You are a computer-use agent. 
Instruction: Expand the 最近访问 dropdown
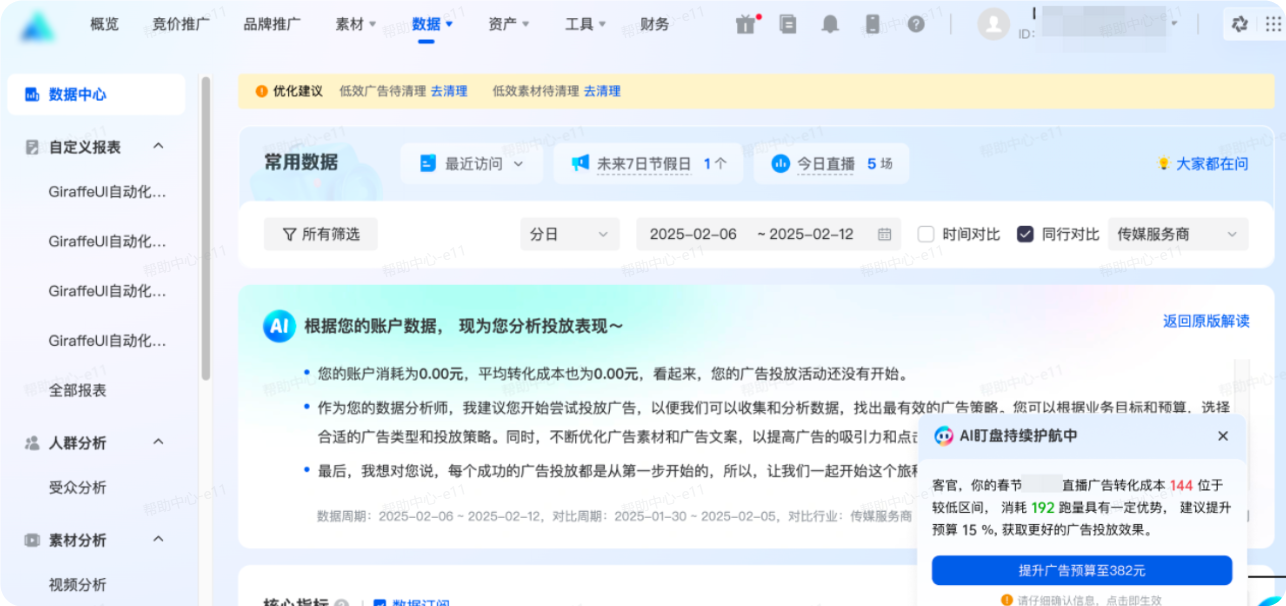tap(518, 164)
